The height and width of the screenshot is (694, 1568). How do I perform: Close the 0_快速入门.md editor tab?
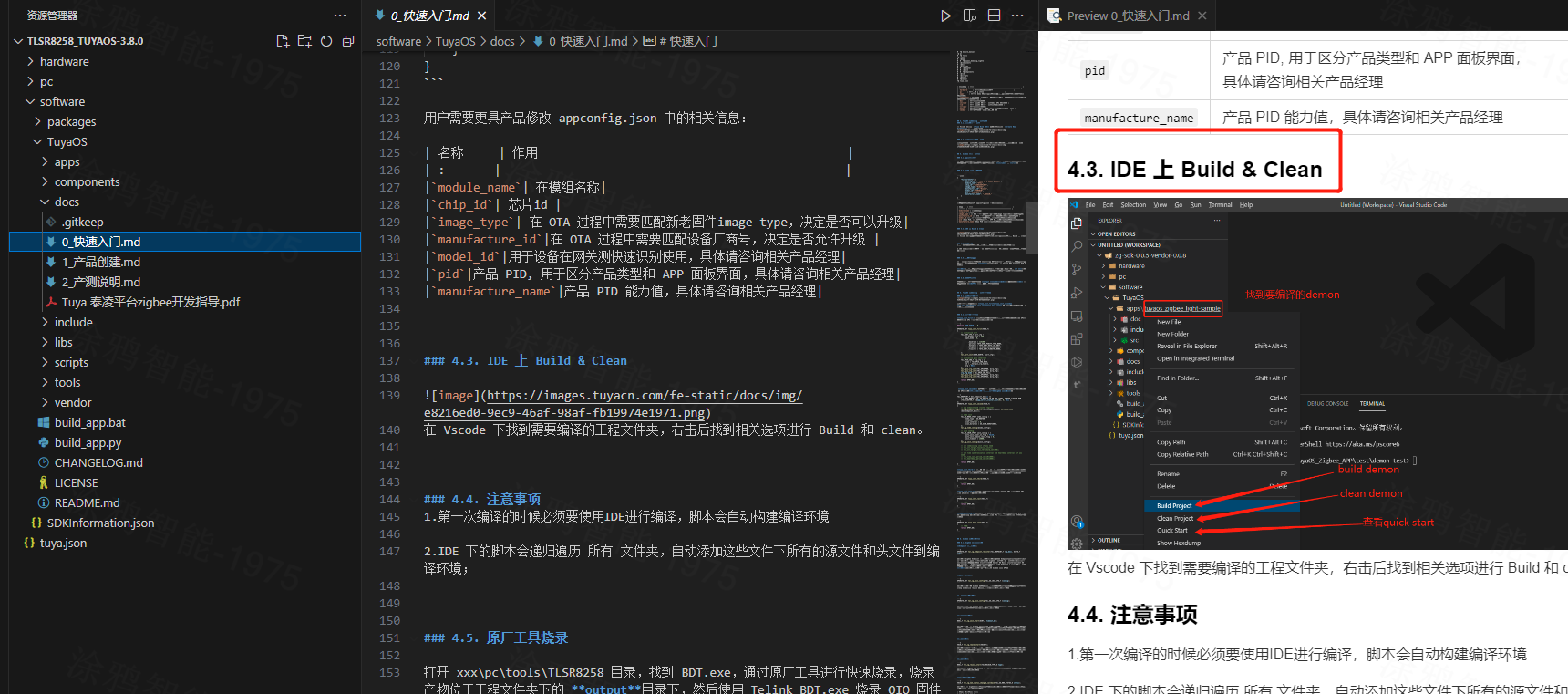click(481, 16)
